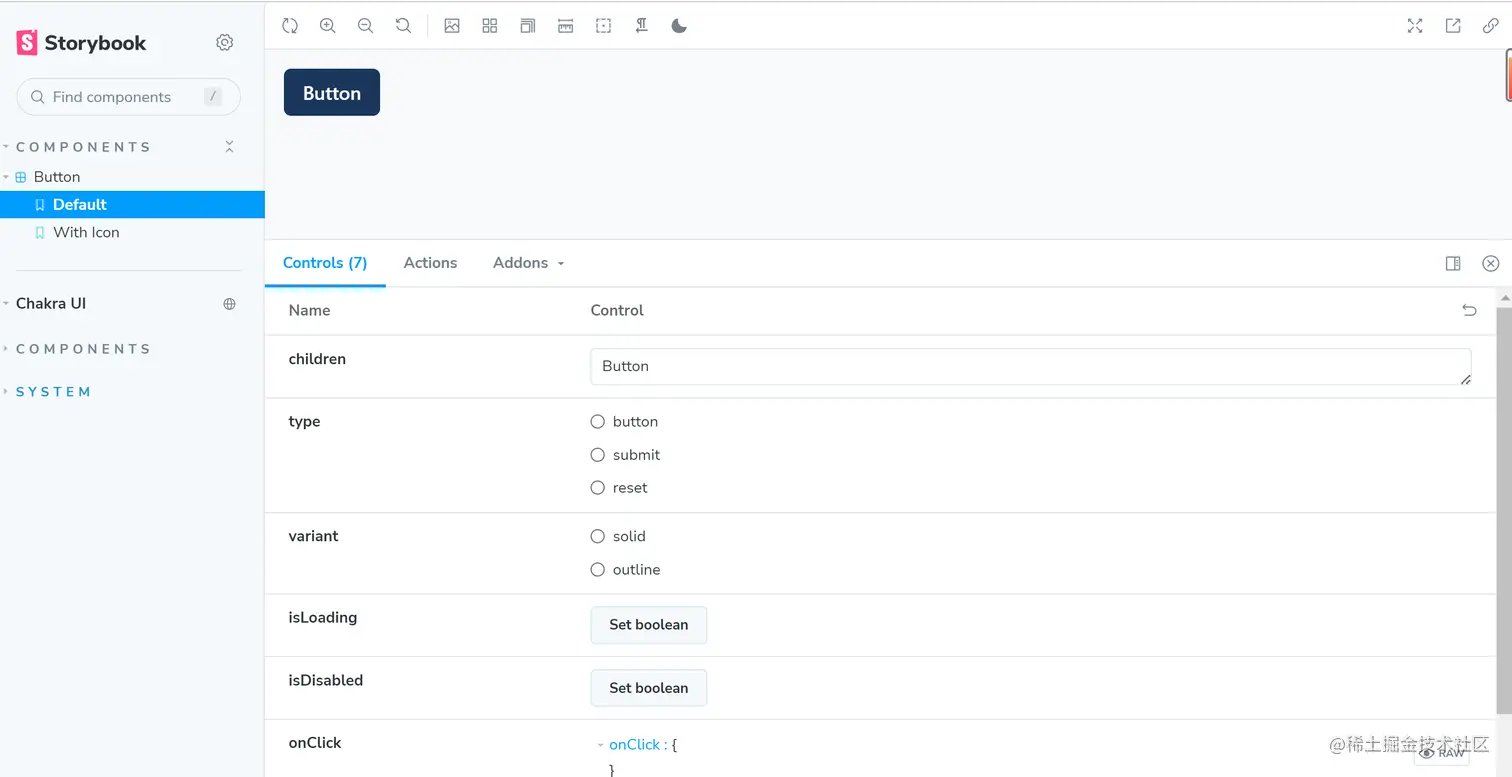Change the viewport size
This screenshot has width=1512, height=777.
pos(528,26)
